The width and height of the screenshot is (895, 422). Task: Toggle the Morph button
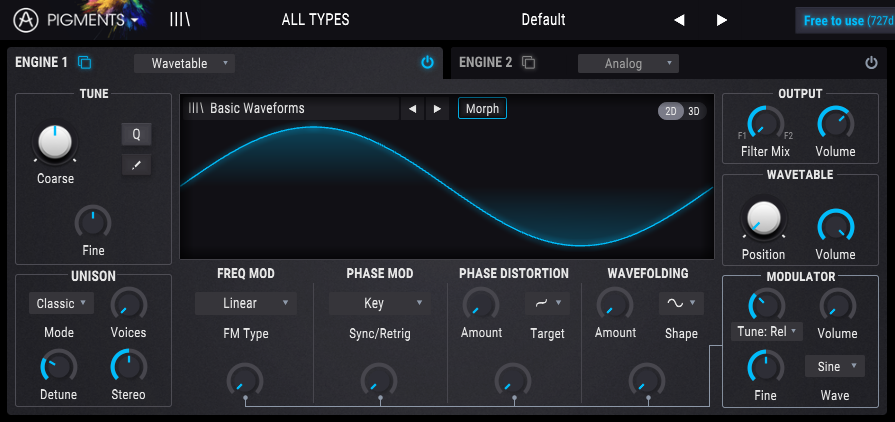(x=482, y=108)
